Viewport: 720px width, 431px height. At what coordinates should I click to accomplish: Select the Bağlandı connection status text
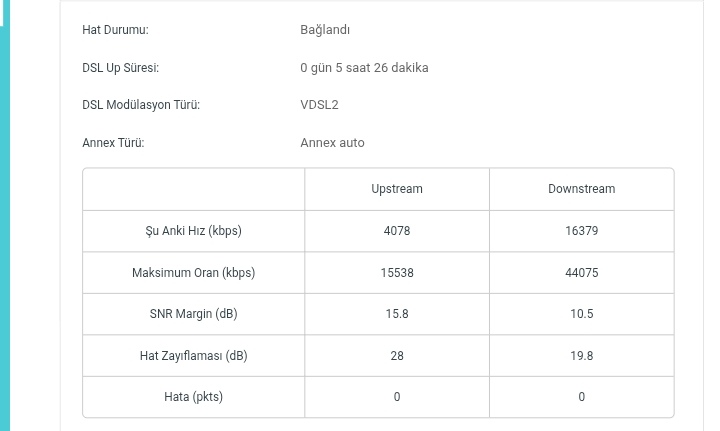coord(325,30)
